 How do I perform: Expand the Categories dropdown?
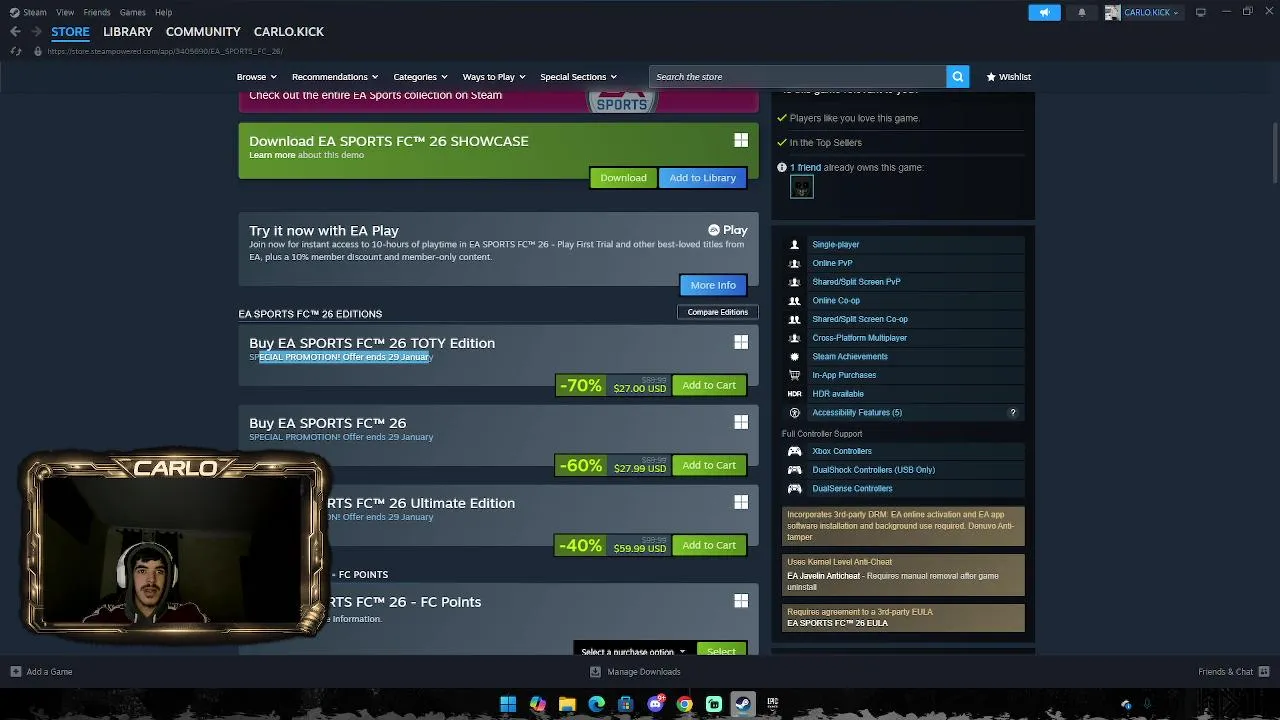[420, 77]
